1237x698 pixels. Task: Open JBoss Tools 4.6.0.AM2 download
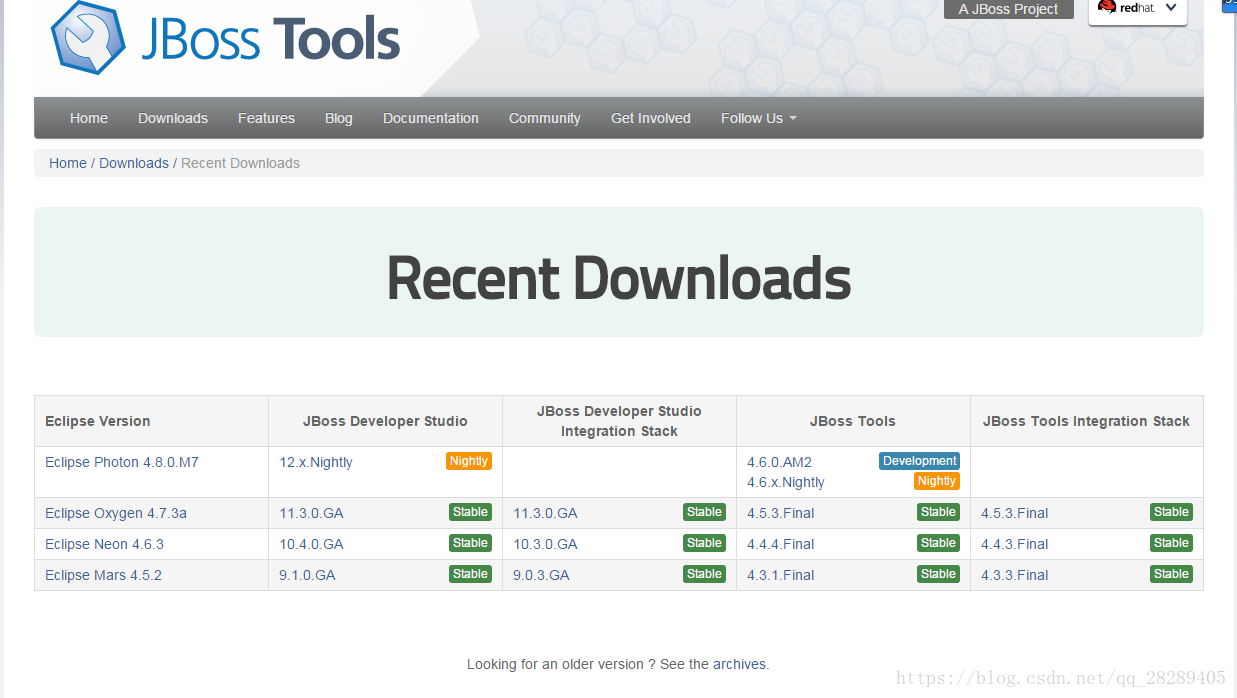coord(779,462)
